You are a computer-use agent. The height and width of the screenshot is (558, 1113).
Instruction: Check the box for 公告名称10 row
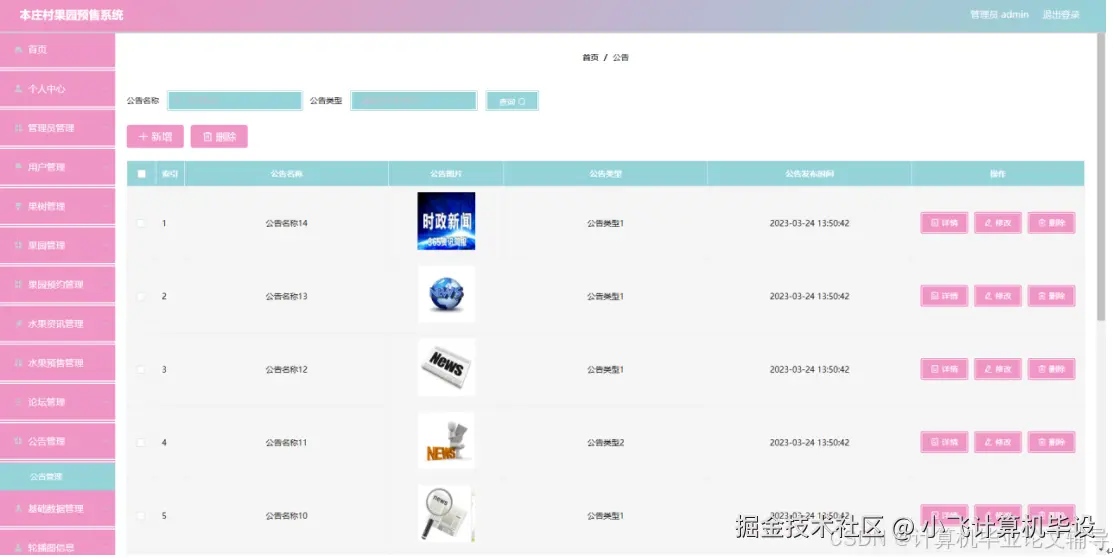tap(141, 515)
